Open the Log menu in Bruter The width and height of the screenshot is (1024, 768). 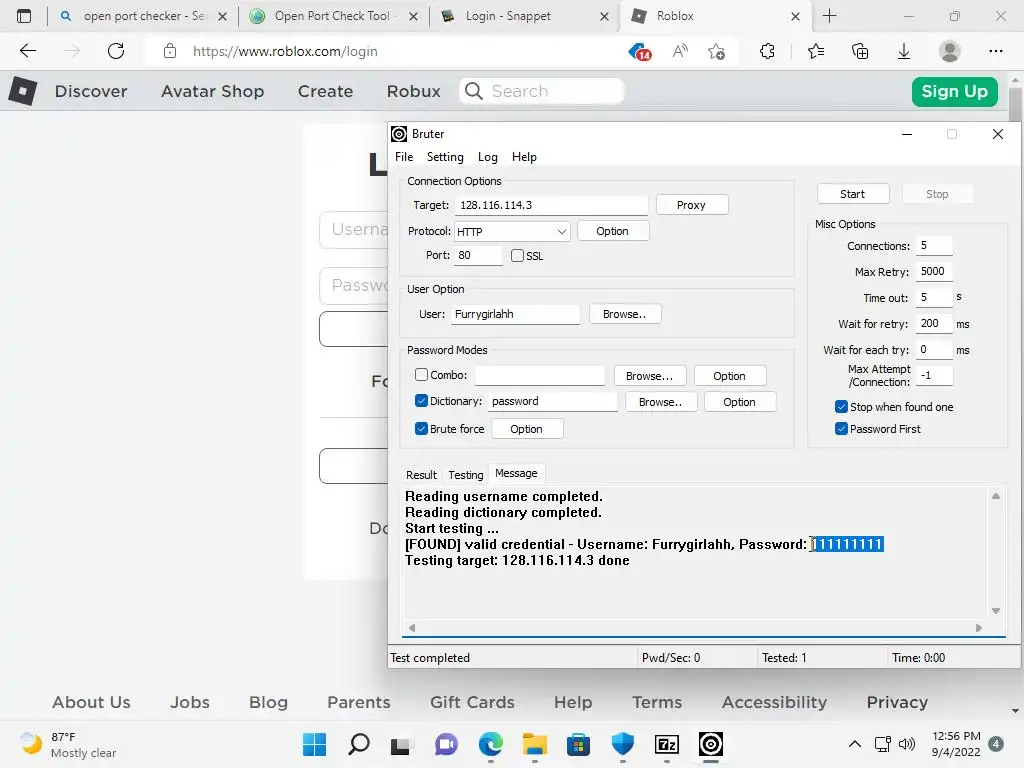[487, 157]
